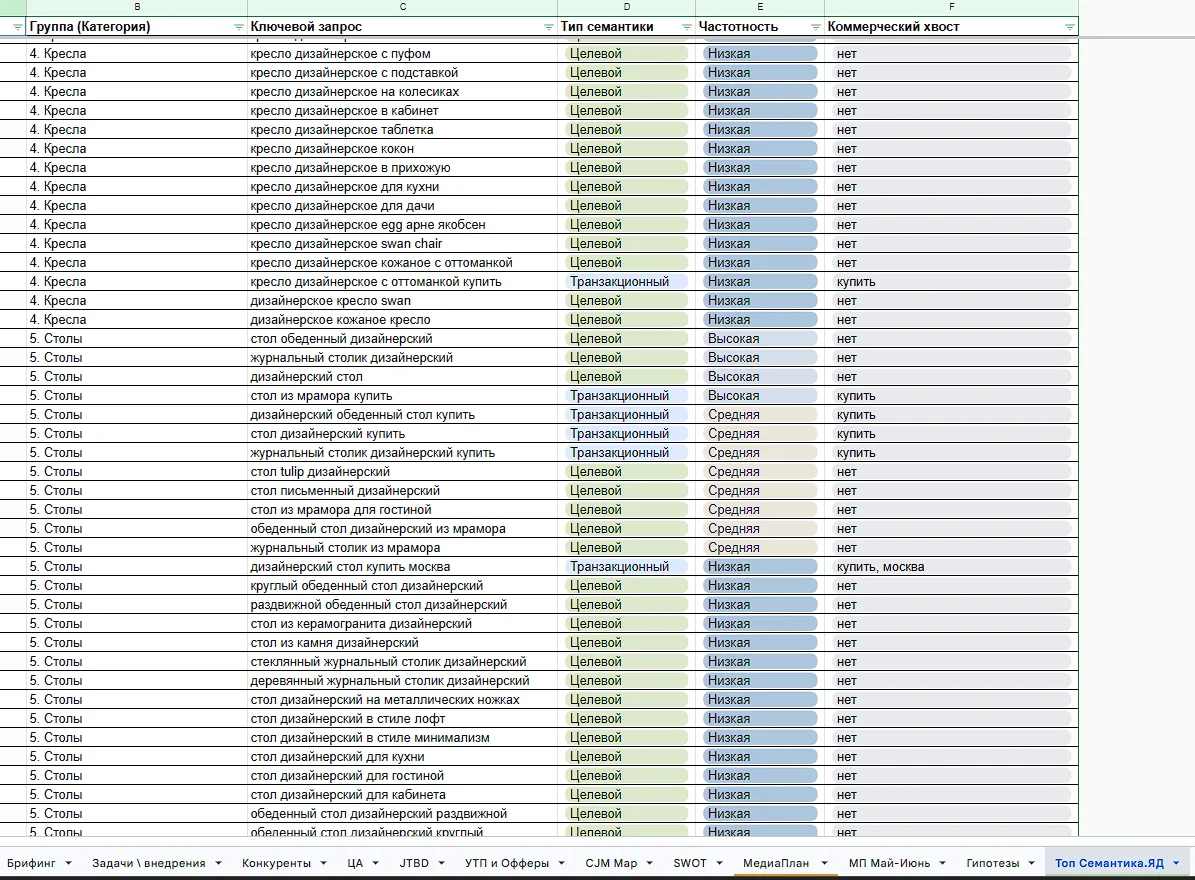The height and width of the screenshot is (880, 1195).
Task: Open the Гипотезы sheet tab
Action: [x=992, y=863]
